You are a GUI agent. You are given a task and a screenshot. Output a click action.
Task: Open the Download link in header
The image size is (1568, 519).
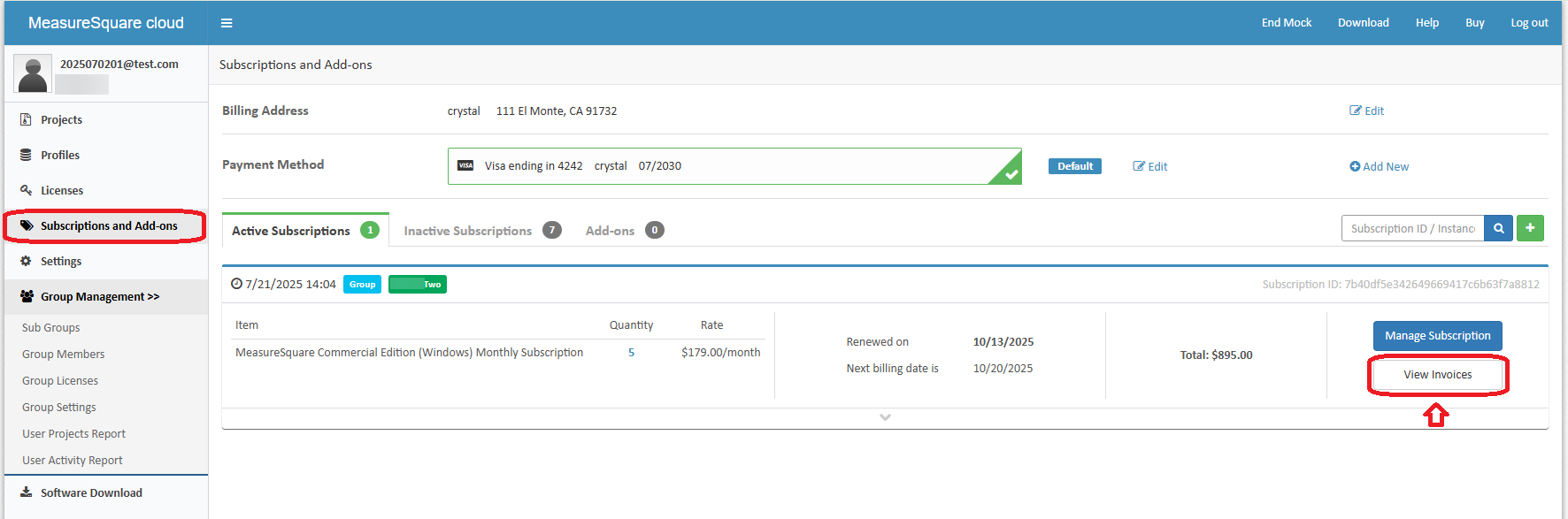click(x=1364, y=23)
